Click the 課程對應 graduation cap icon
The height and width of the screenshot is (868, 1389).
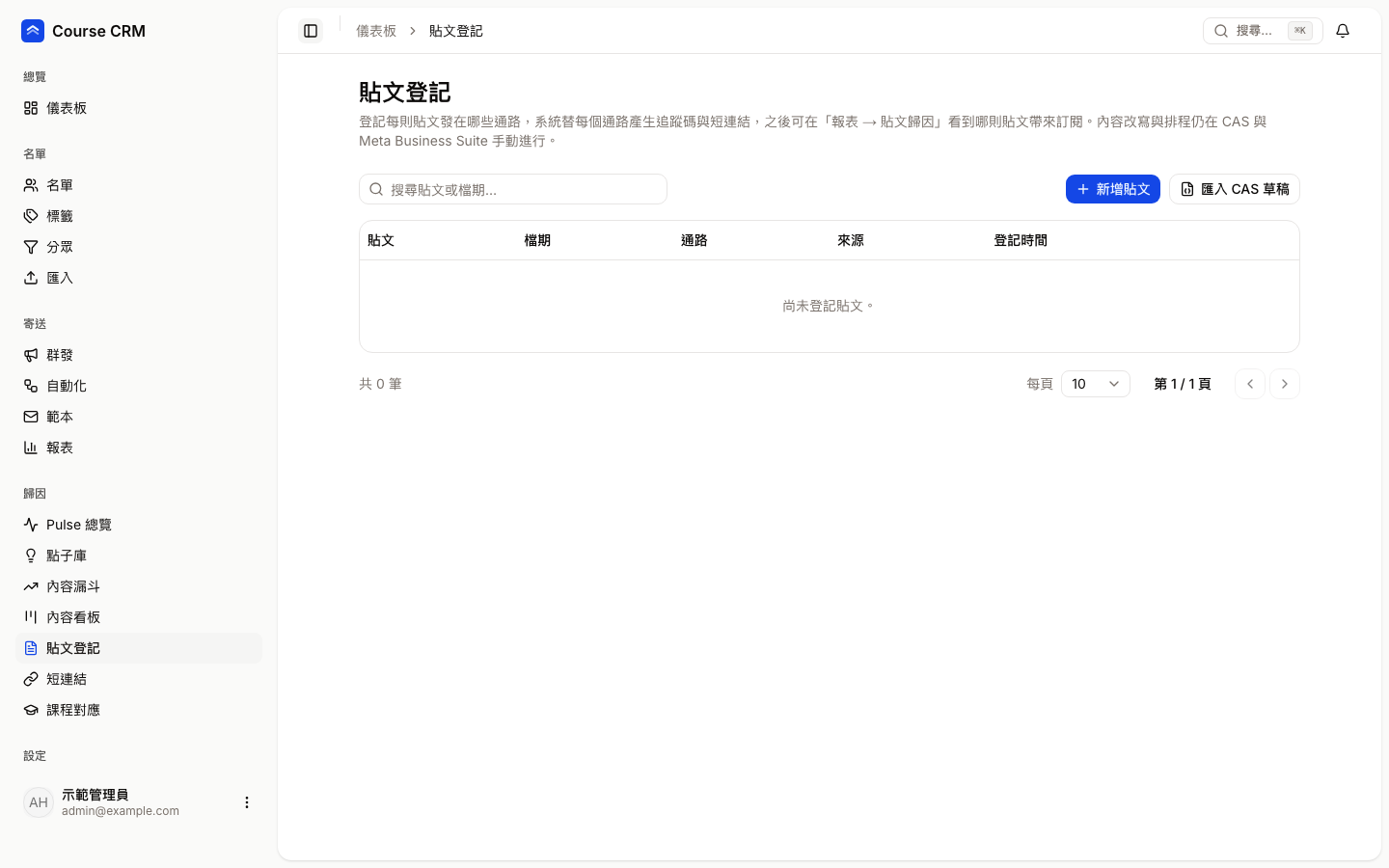point(31,710)
